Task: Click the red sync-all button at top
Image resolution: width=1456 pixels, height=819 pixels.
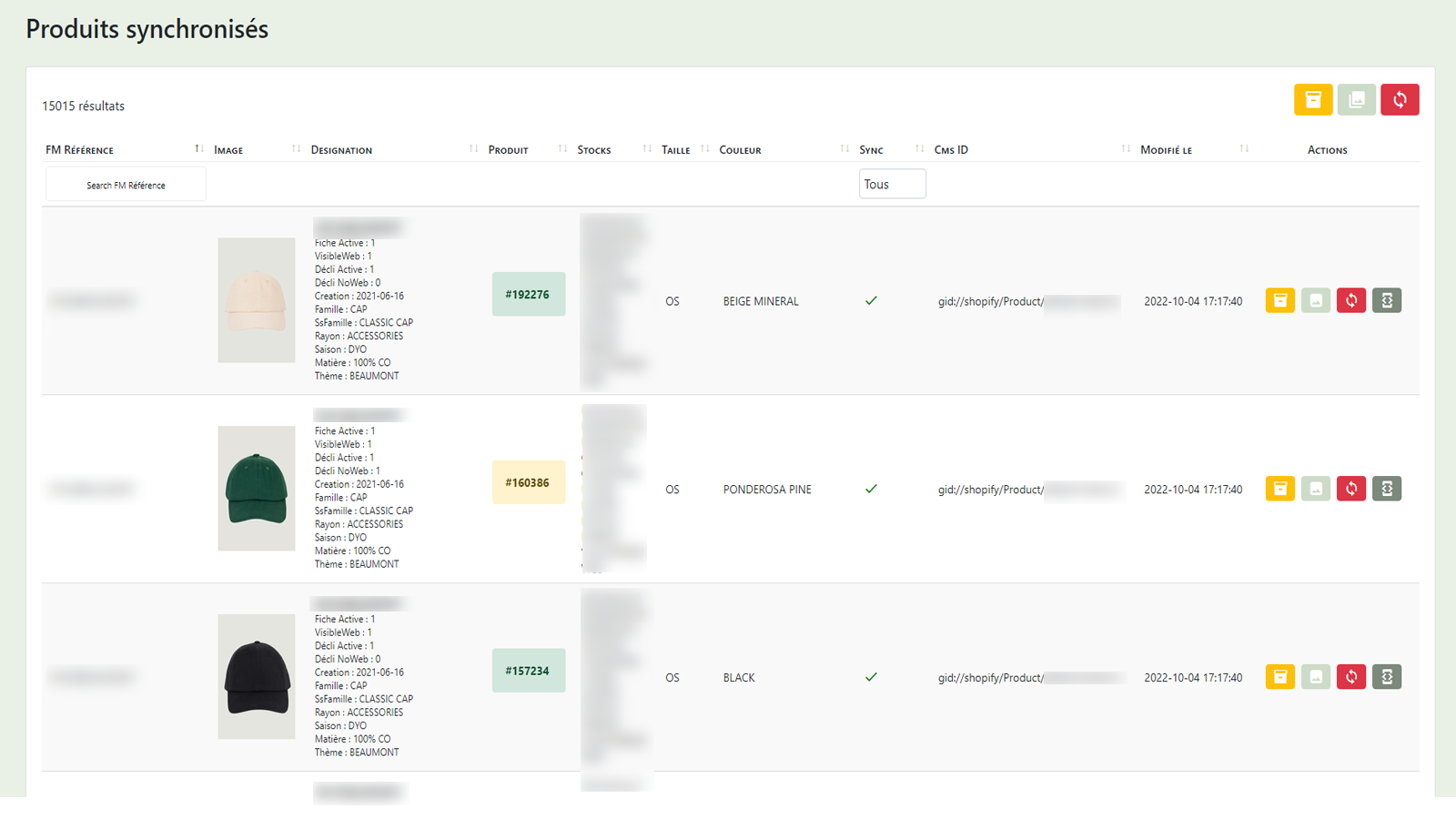Action: point(1400,100)
